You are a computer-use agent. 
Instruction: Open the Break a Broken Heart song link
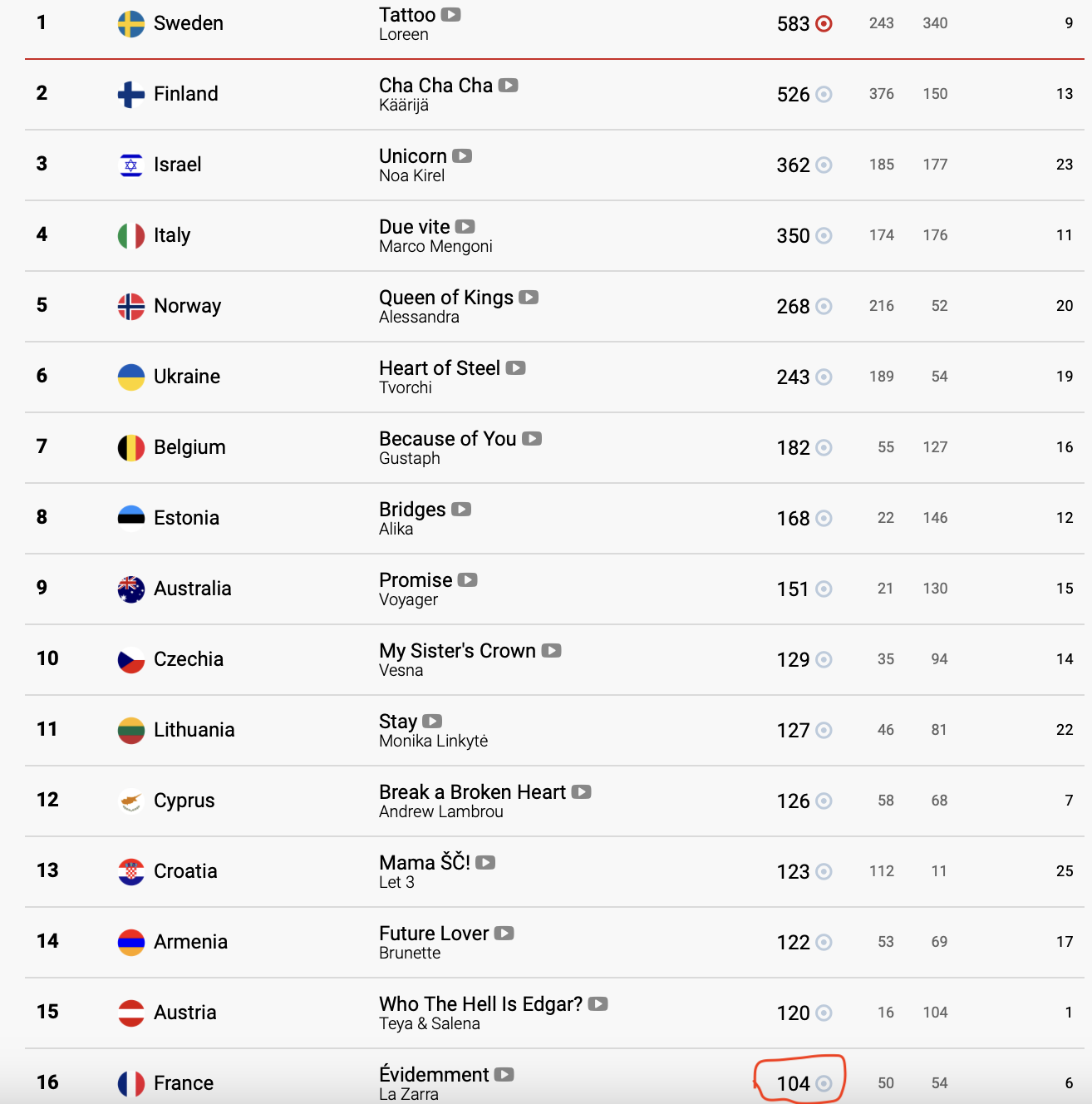click(x=472, y=792)
